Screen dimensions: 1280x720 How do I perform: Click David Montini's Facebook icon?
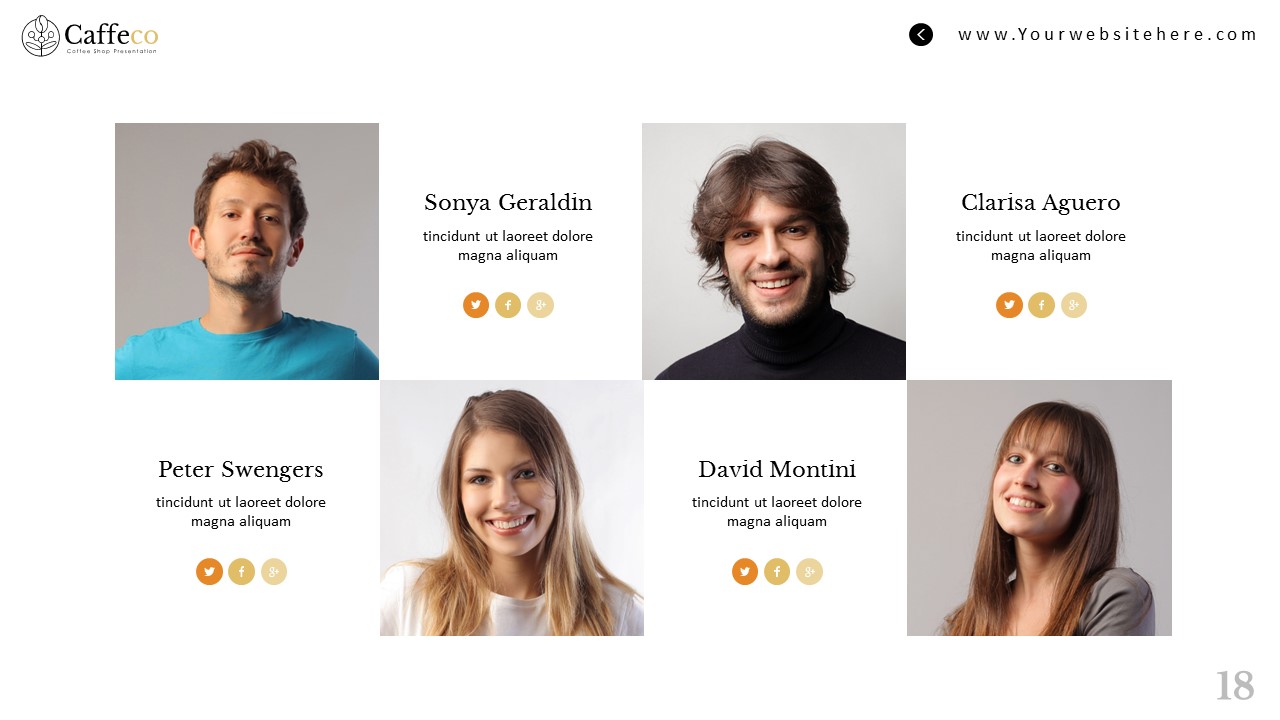[x=777, y=572]
